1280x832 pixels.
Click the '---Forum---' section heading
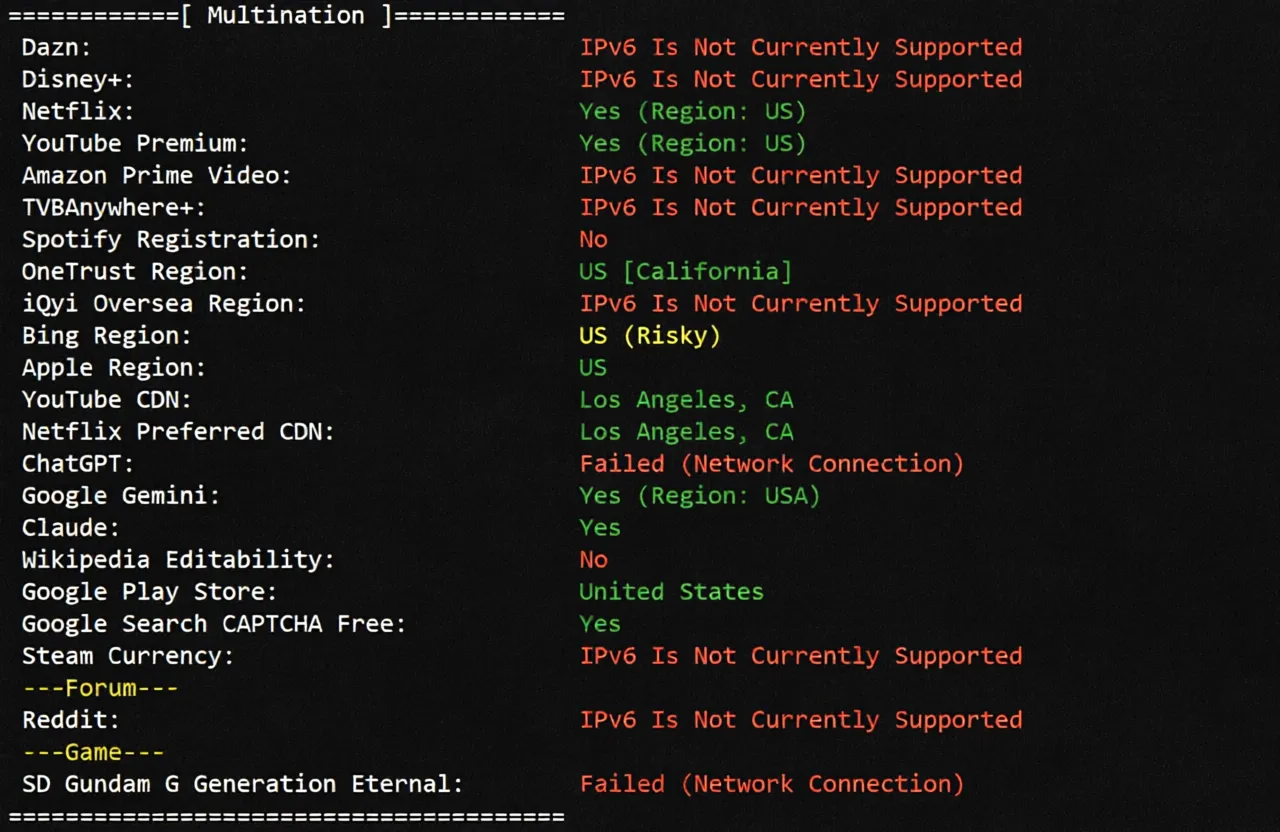[x=100, y=688]
